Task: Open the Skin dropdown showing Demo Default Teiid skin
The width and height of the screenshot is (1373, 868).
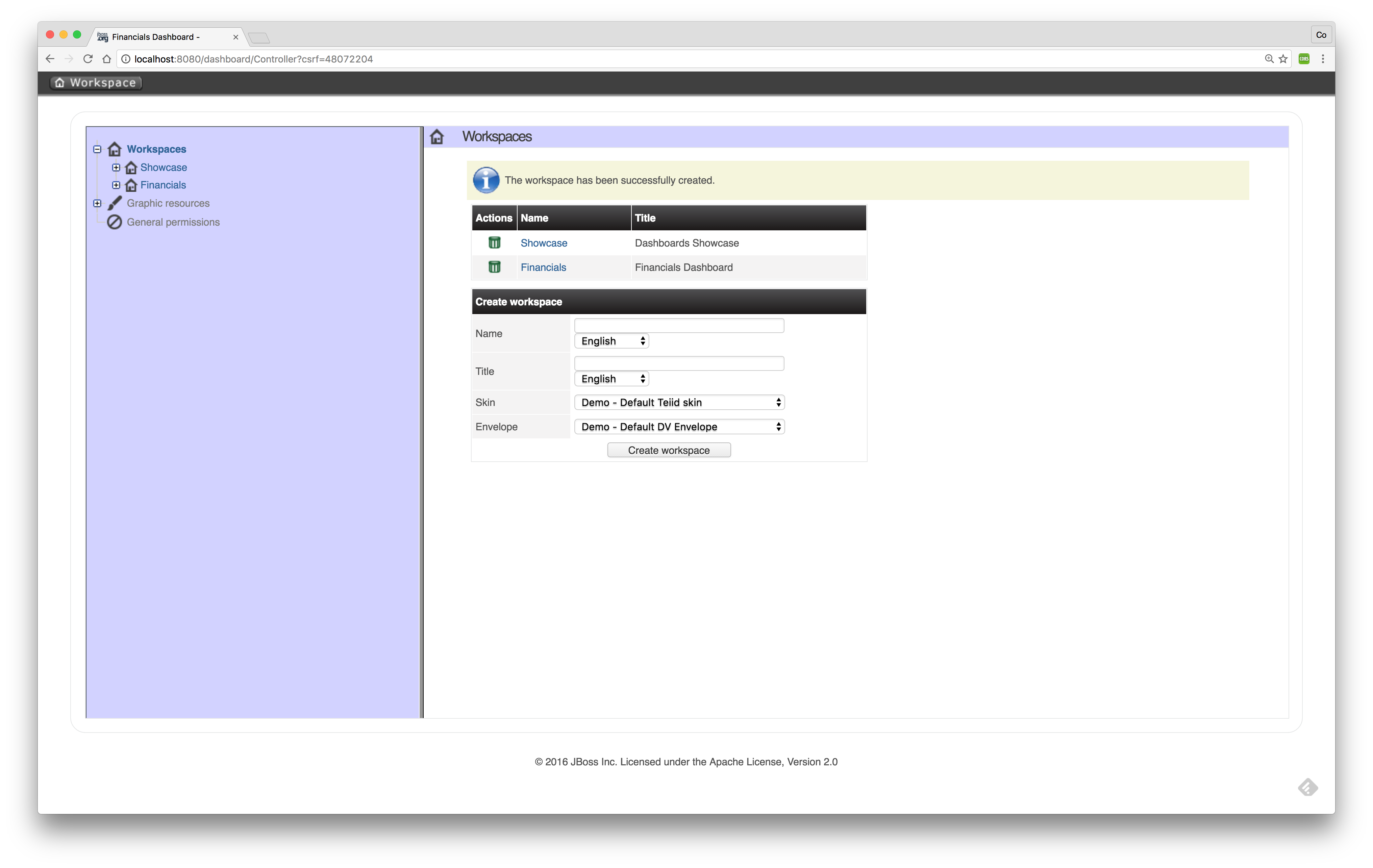Action: (x=678, y=402)
